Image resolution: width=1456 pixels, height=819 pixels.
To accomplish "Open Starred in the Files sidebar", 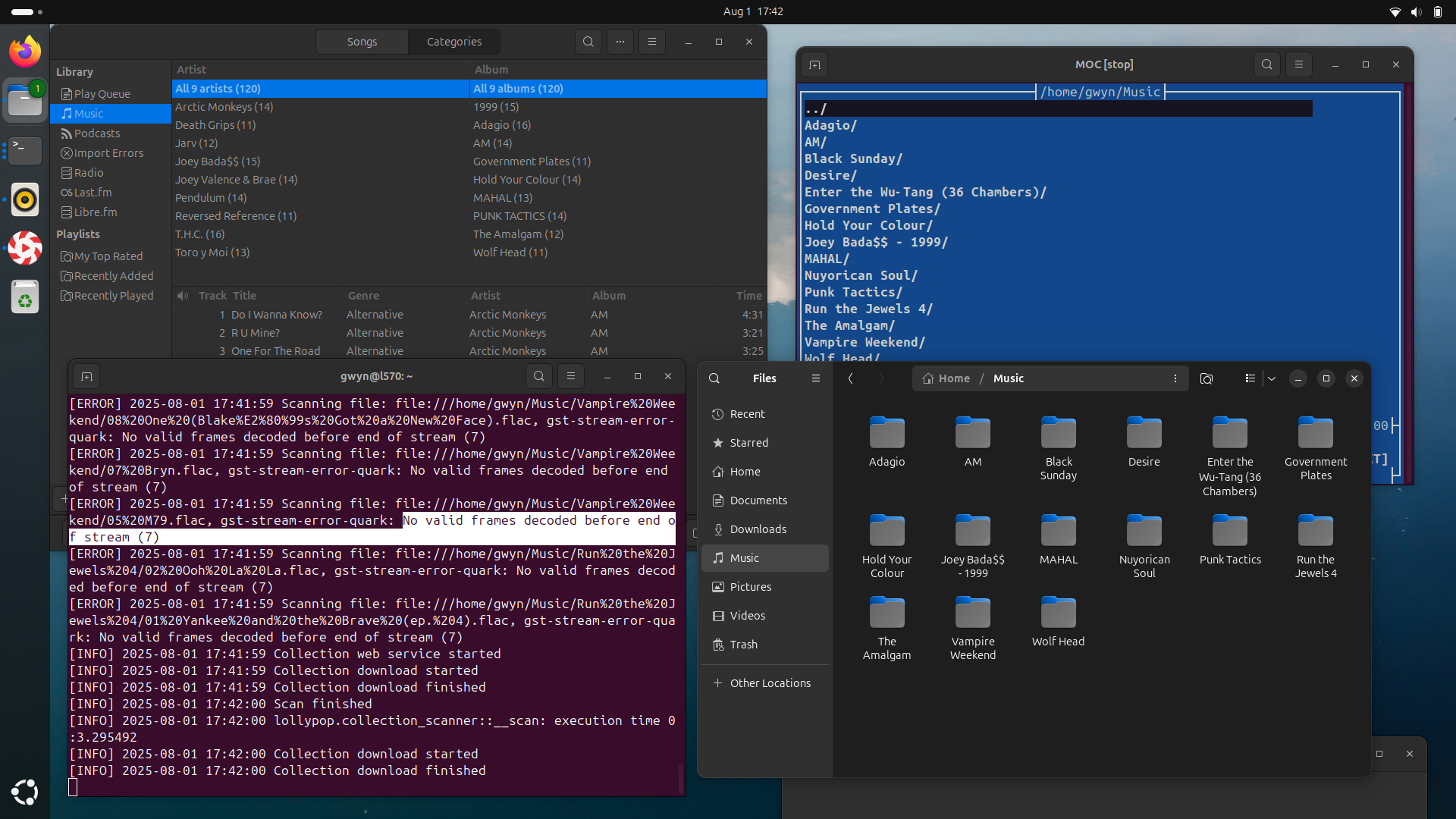I will pos(765,443).
